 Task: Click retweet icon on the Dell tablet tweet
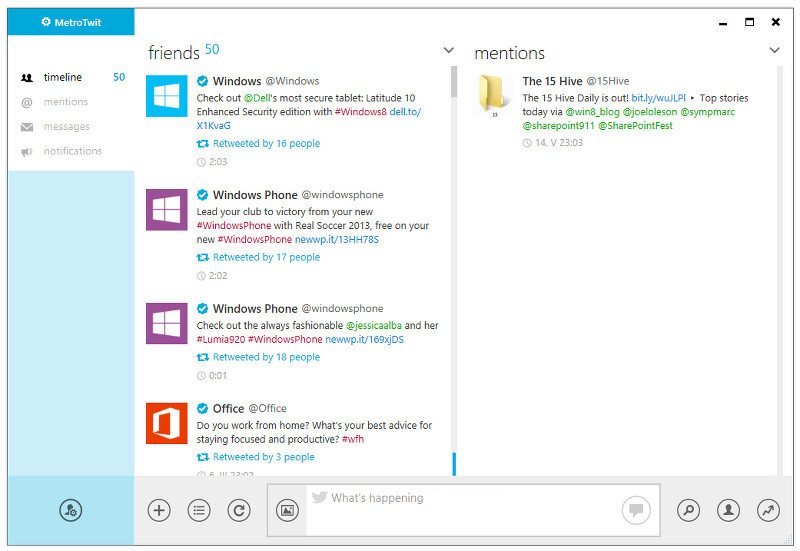203,144
